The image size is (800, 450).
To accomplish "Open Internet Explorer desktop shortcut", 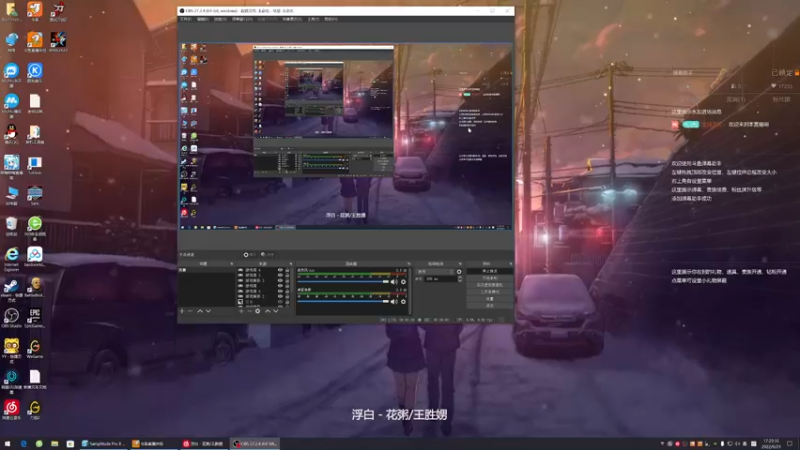I will 11,258.
